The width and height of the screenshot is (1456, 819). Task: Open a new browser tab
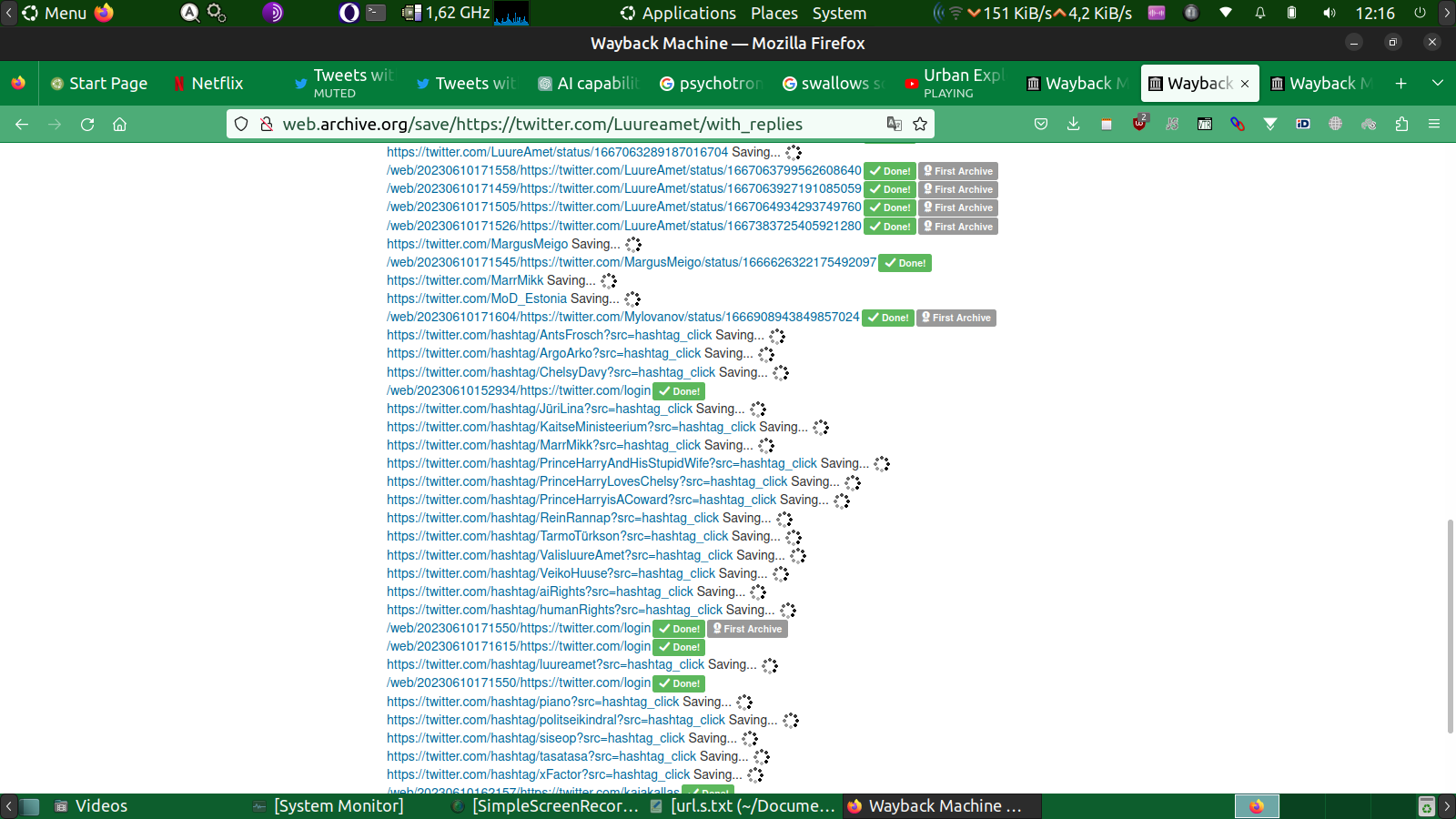point(1401,84)
